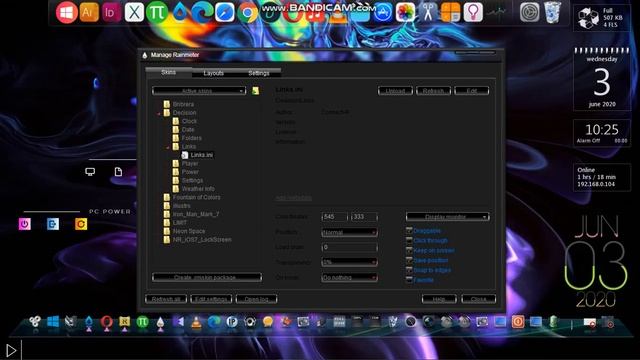
Task: Open red Opera icon in bottom dock
Action: click(x=107, y=322)
